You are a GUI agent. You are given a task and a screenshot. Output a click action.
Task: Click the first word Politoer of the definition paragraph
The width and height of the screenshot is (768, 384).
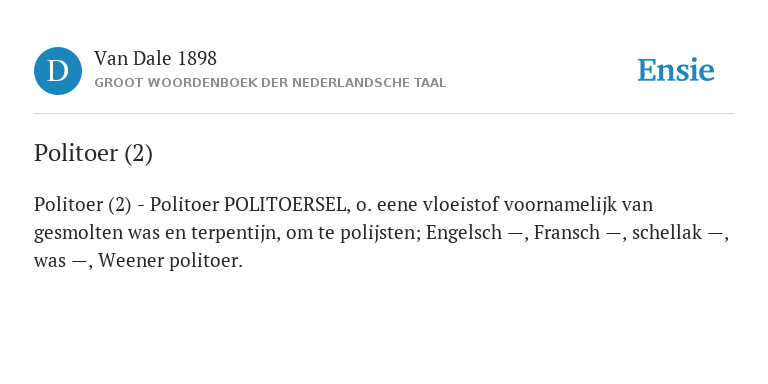point(68,205)
